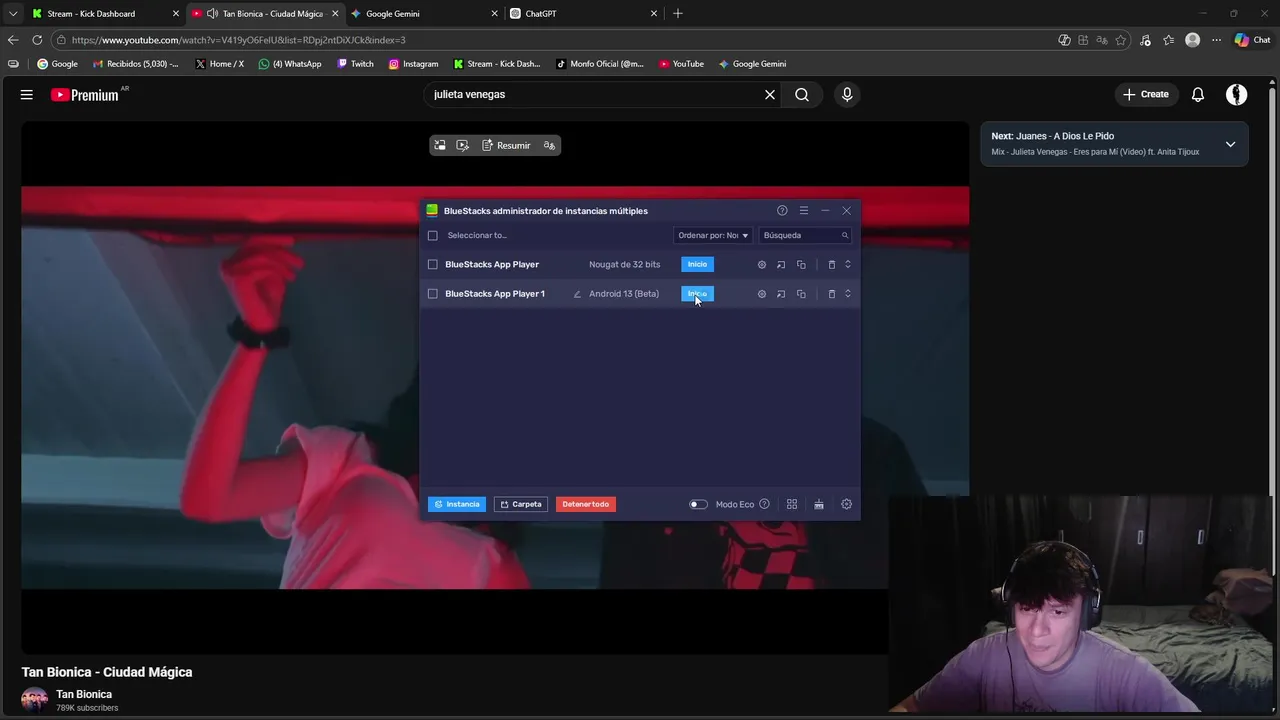
Task: Open YouTube notifications bell
Action: pyautogui.click(x=1198, y=94)
